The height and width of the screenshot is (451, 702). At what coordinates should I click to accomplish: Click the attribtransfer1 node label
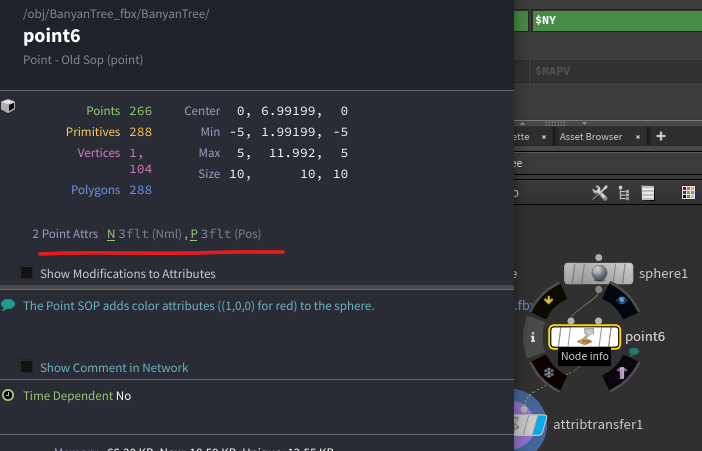(598, 424)
